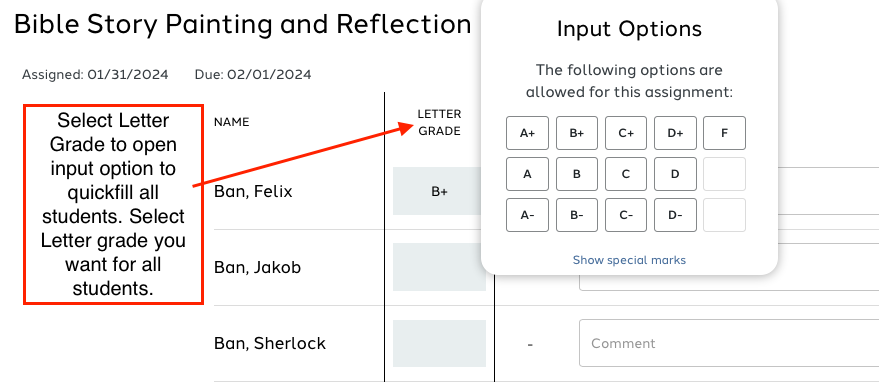Choose the B+ grade button
The image size is (879, 389).
[x=577, y=133]
